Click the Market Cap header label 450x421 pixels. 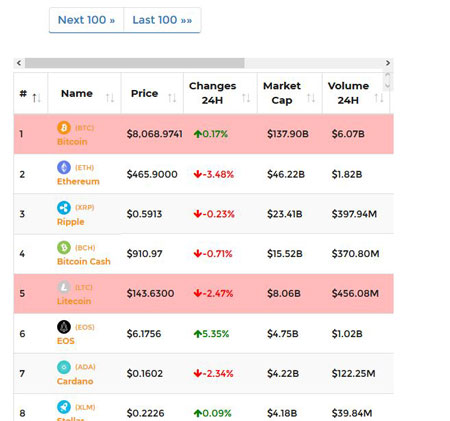(x=282, y=93)
